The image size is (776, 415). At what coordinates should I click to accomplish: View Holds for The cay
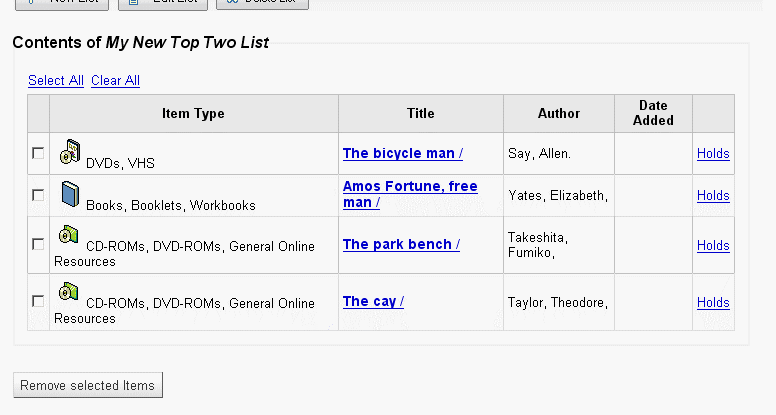713,302
